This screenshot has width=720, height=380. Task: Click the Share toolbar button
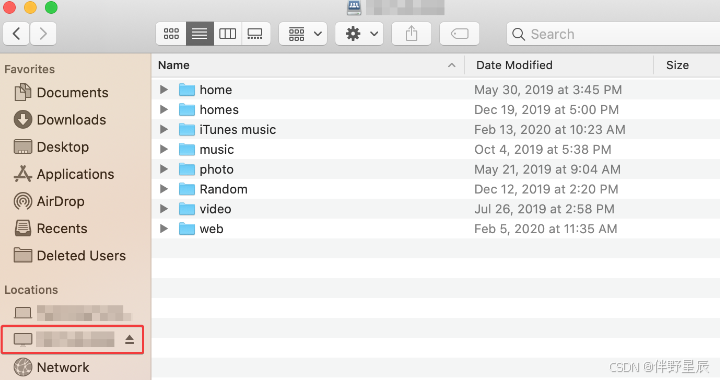click(411, 34)
